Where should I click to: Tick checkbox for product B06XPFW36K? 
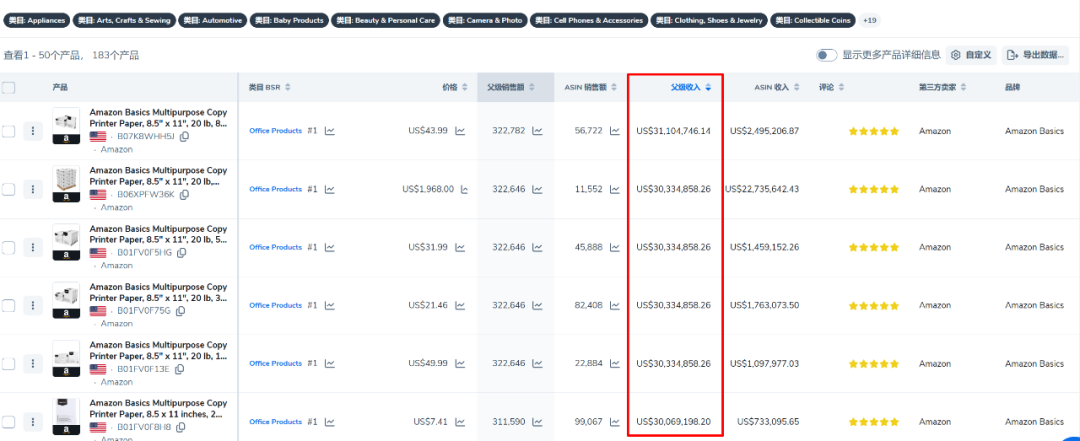(x=8, y=189)
